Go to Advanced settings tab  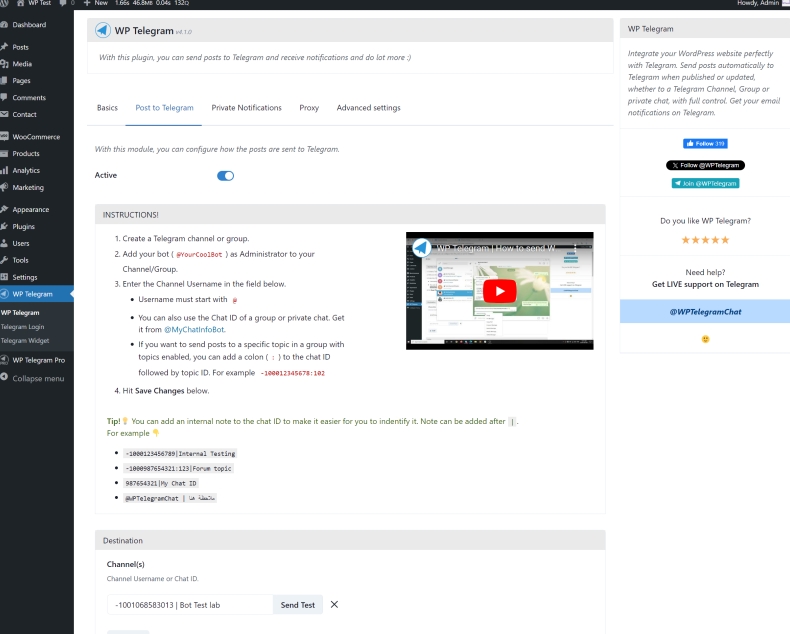[368, 108]
